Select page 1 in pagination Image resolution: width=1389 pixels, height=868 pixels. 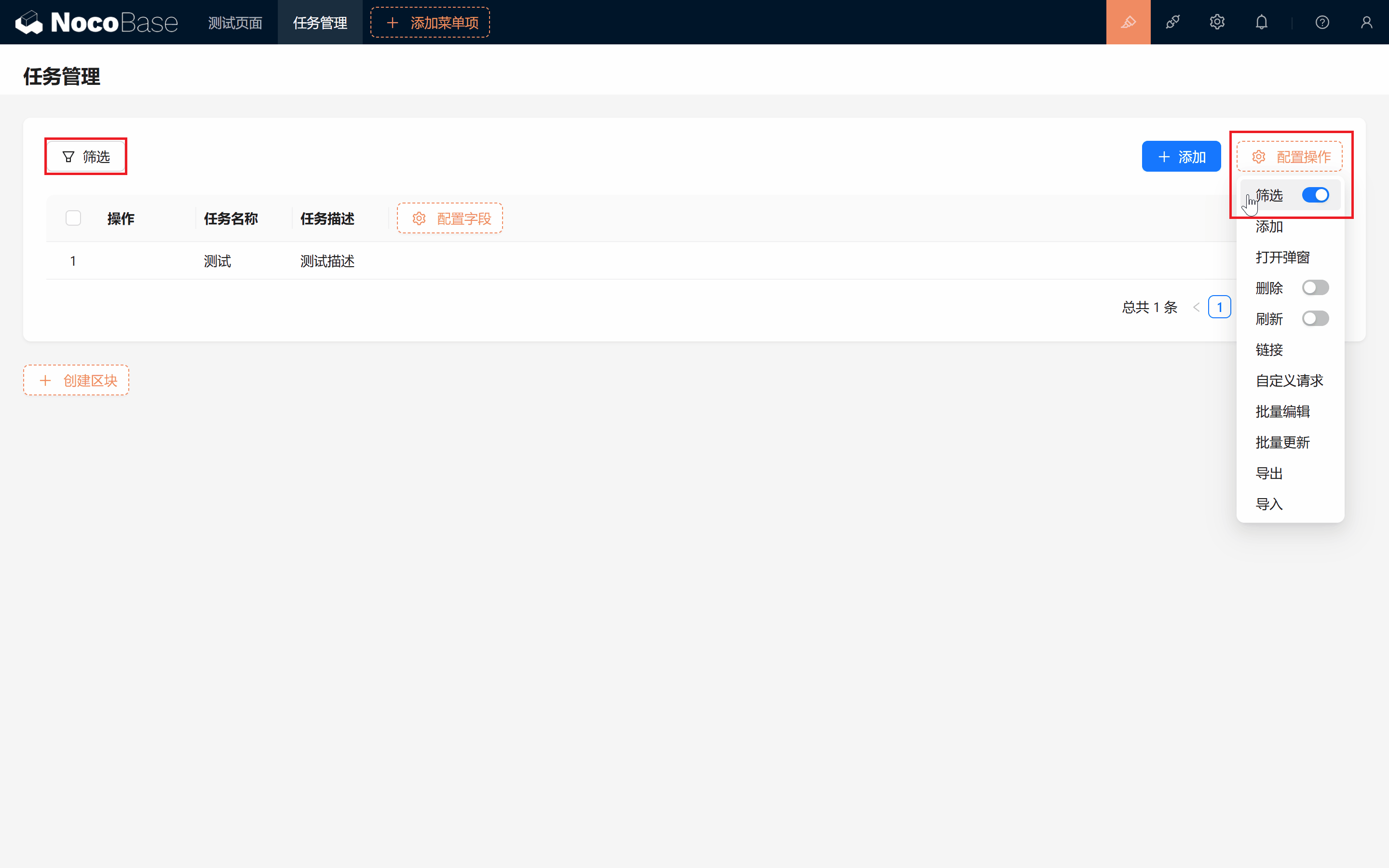[x=1219, y=307]
